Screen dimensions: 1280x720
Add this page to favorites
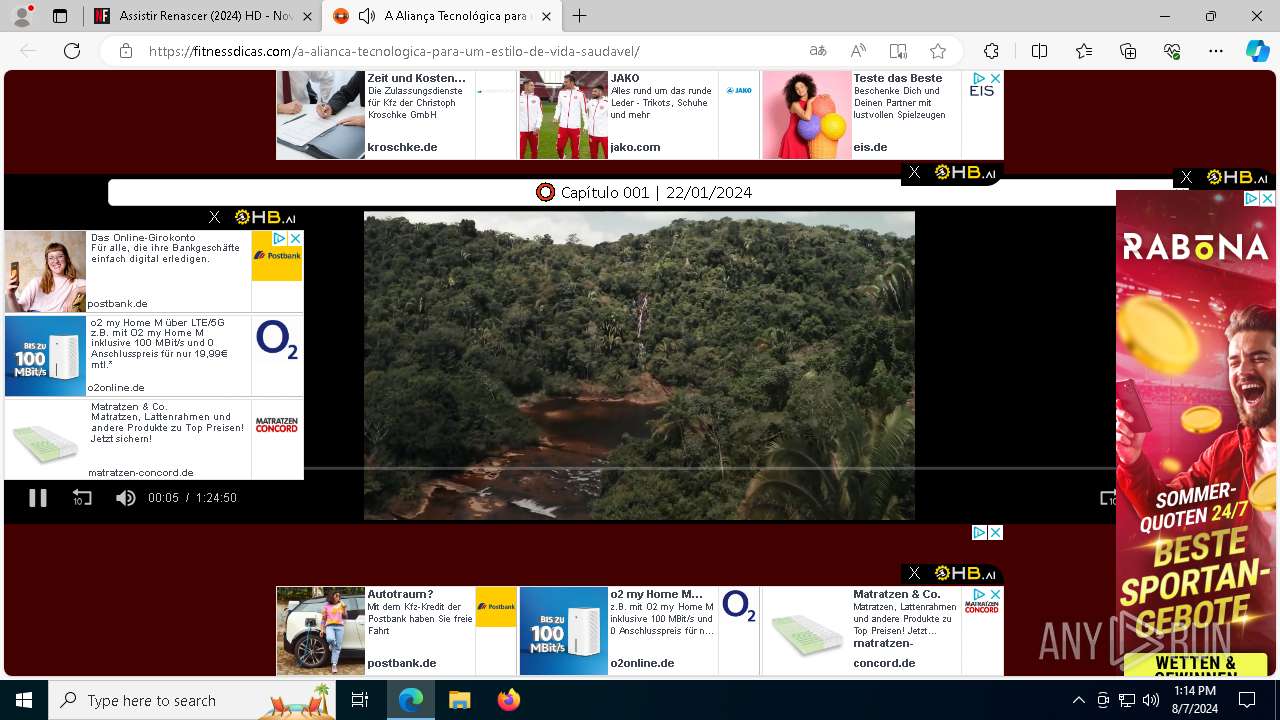tap(938, 51)
